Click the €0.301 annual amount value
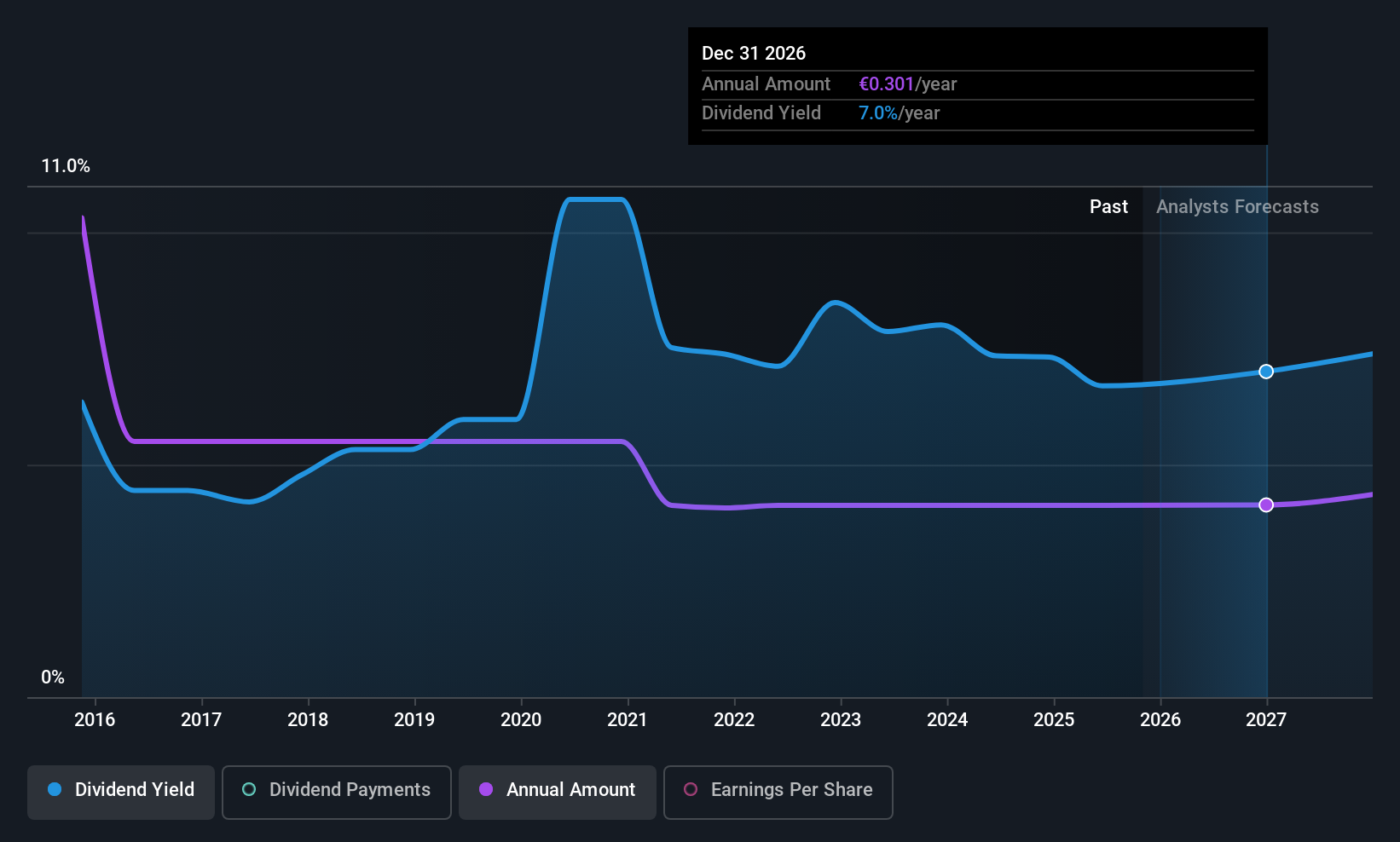Image resolution: width=1400 pixels, height=842 pixels. click(x=887, y=84)
